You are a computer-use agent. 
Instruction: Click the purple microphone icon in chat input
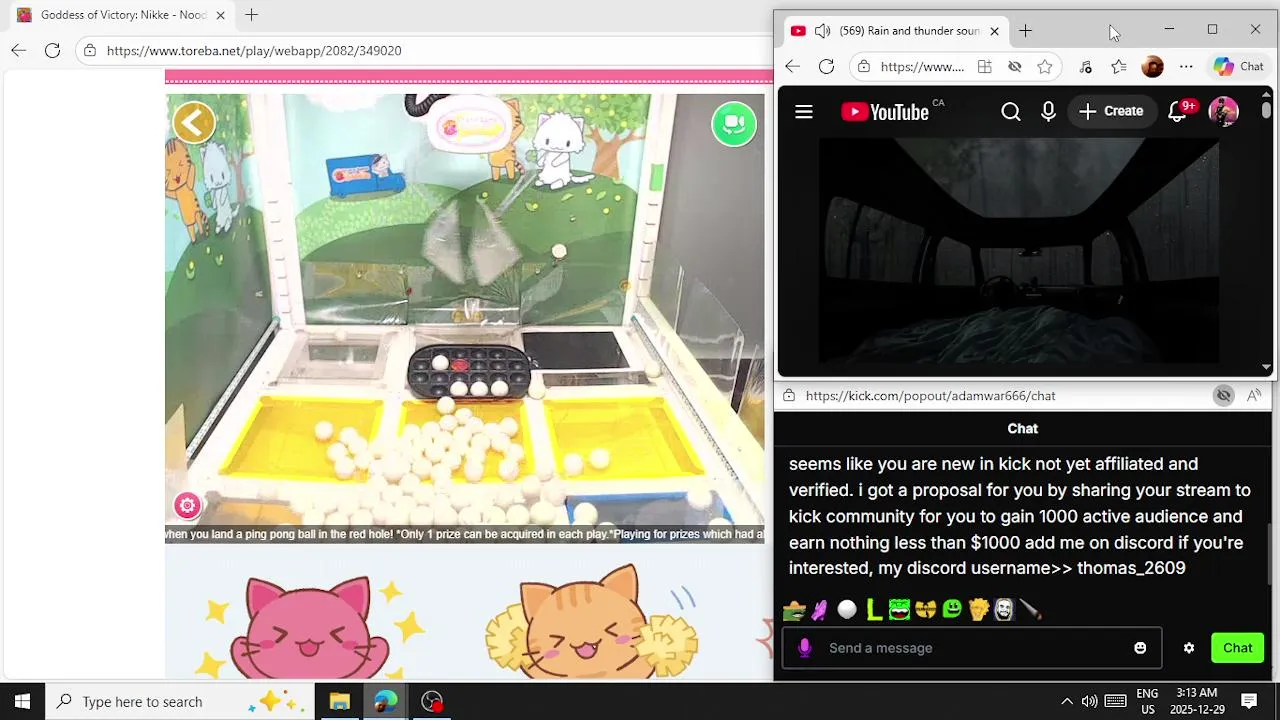coord(805,648)
